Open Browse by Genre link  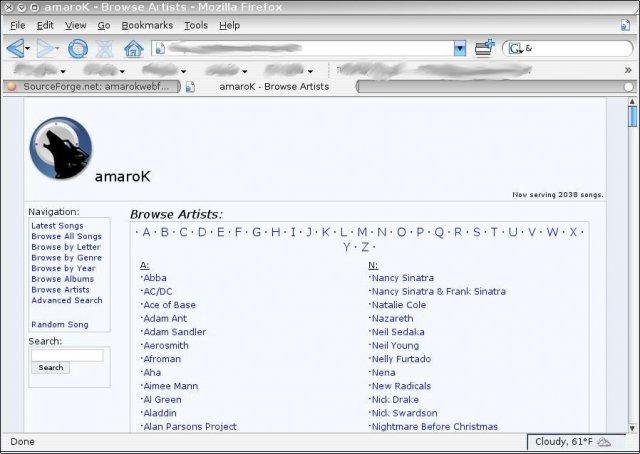tap(67, 258)
